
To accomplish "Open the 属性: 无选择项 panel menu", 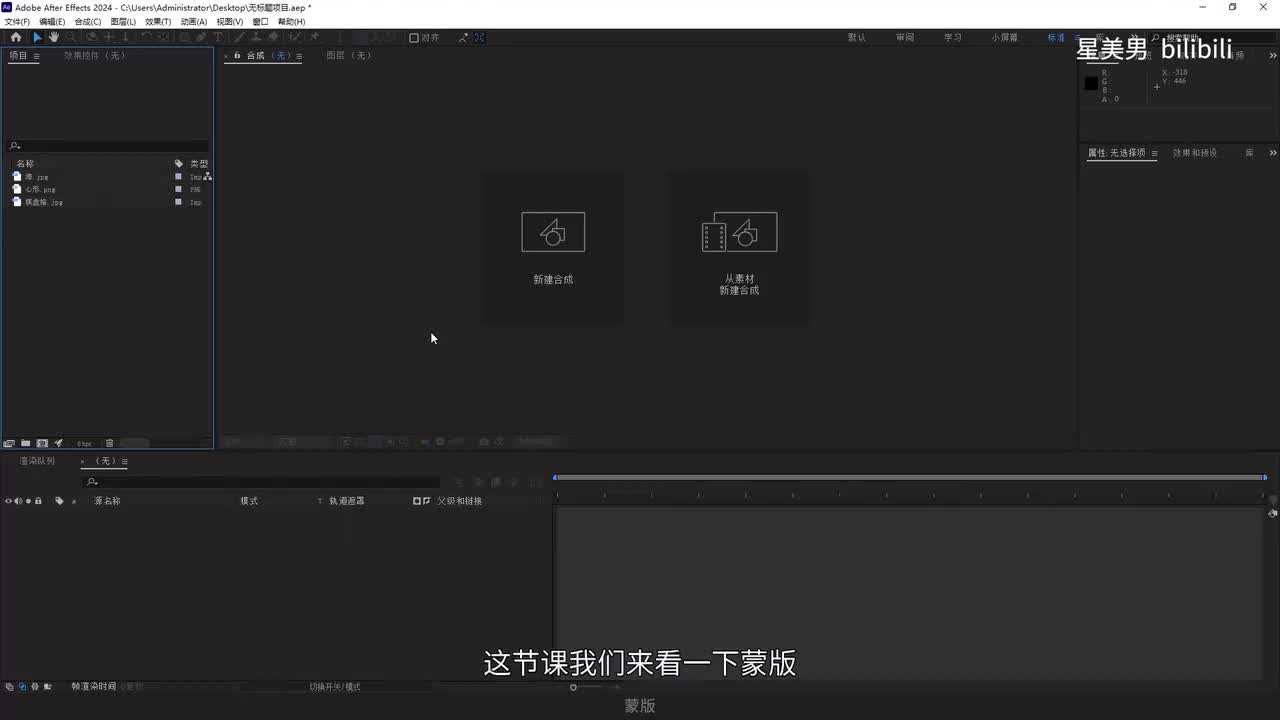I will tap(1154, 154).
